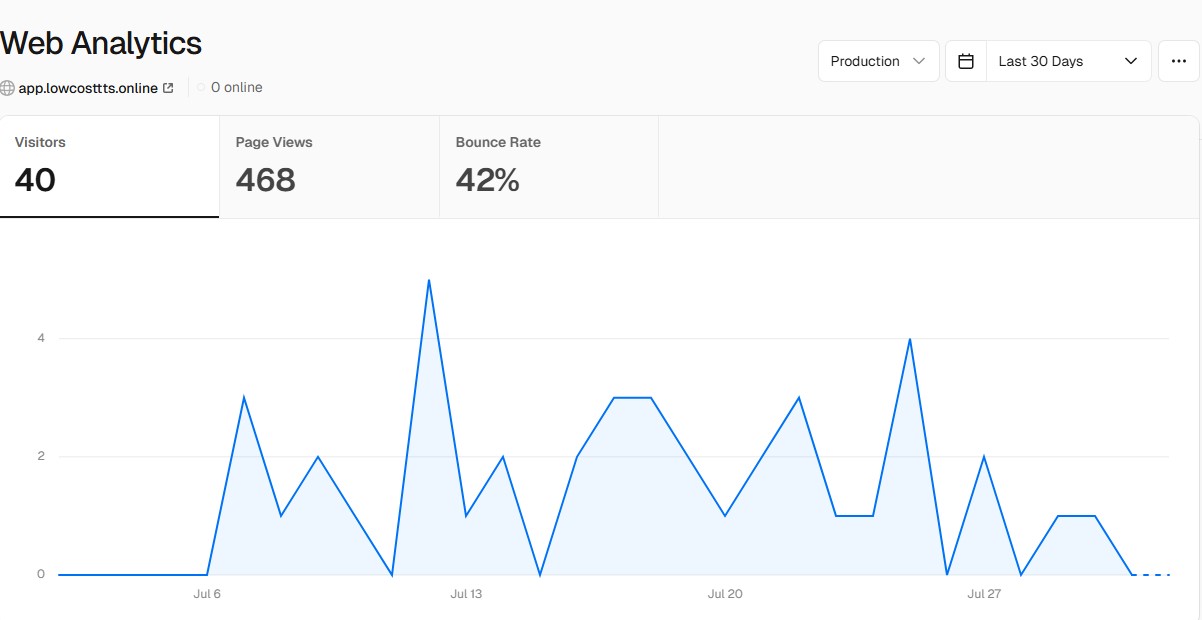Select the Visitors metric tab
1202x620 pixels.
[109, 166]
